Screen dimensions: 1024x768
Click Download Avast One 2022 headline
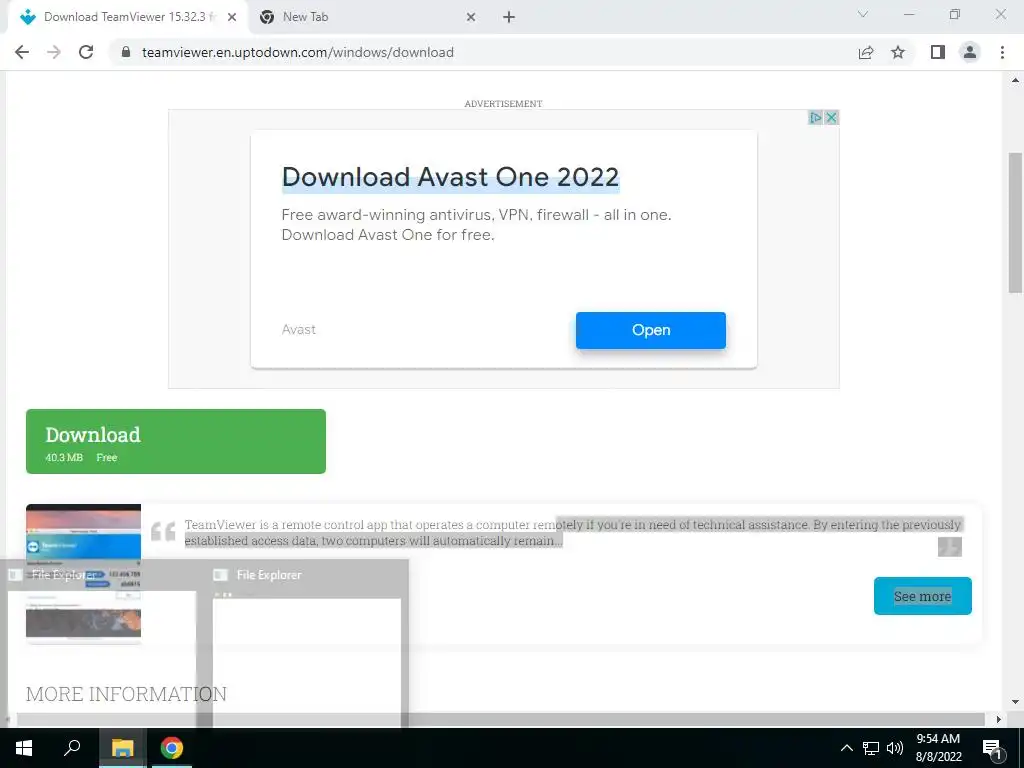click(451, 177)
